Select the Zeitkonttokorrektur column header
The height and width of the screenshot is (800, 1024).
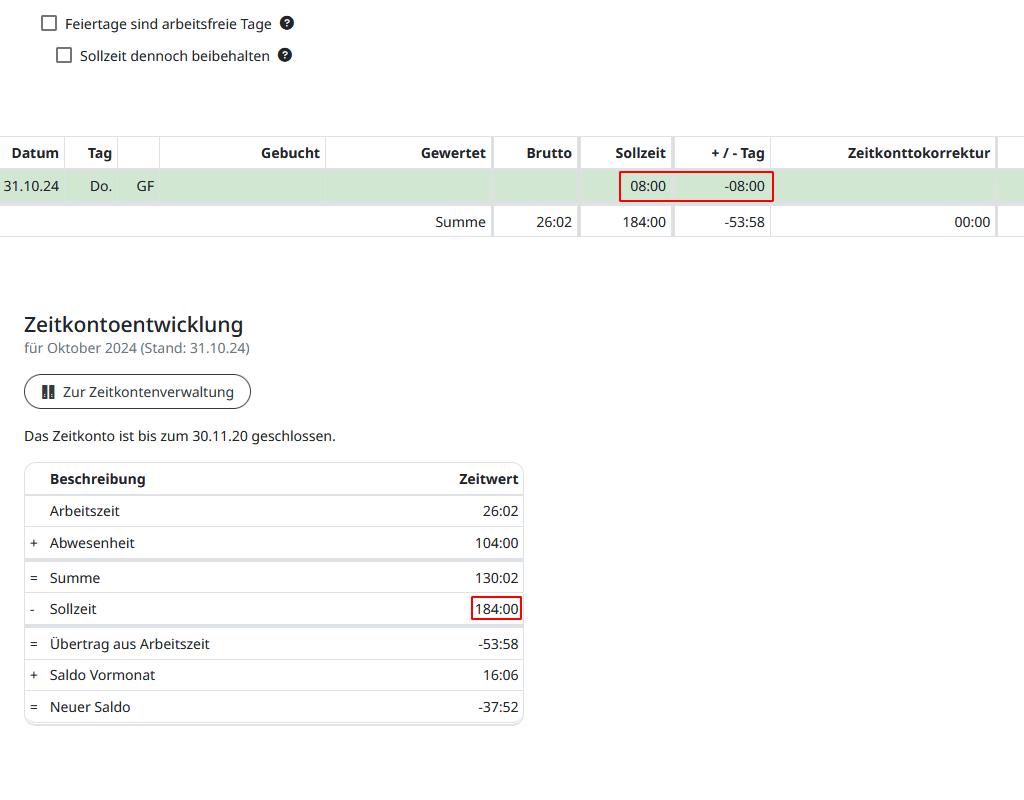[x=918, y=153]
